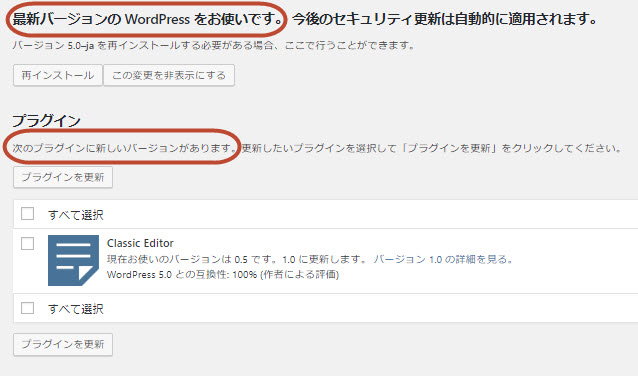Click the lower プラグインを更新 button below the plugin list
Image resolution: width=638 pixels, height=376 pixels.
coord(63,344)
